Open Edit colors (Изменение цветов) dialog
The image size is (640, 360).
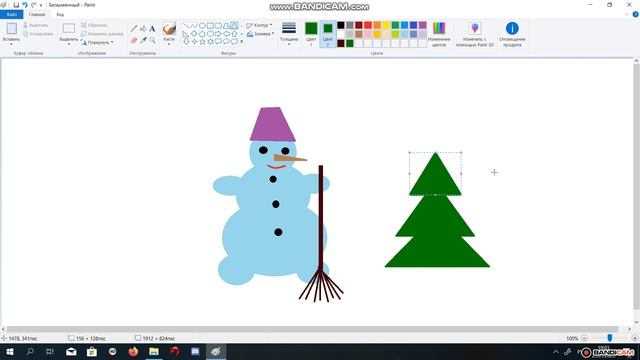439,34
